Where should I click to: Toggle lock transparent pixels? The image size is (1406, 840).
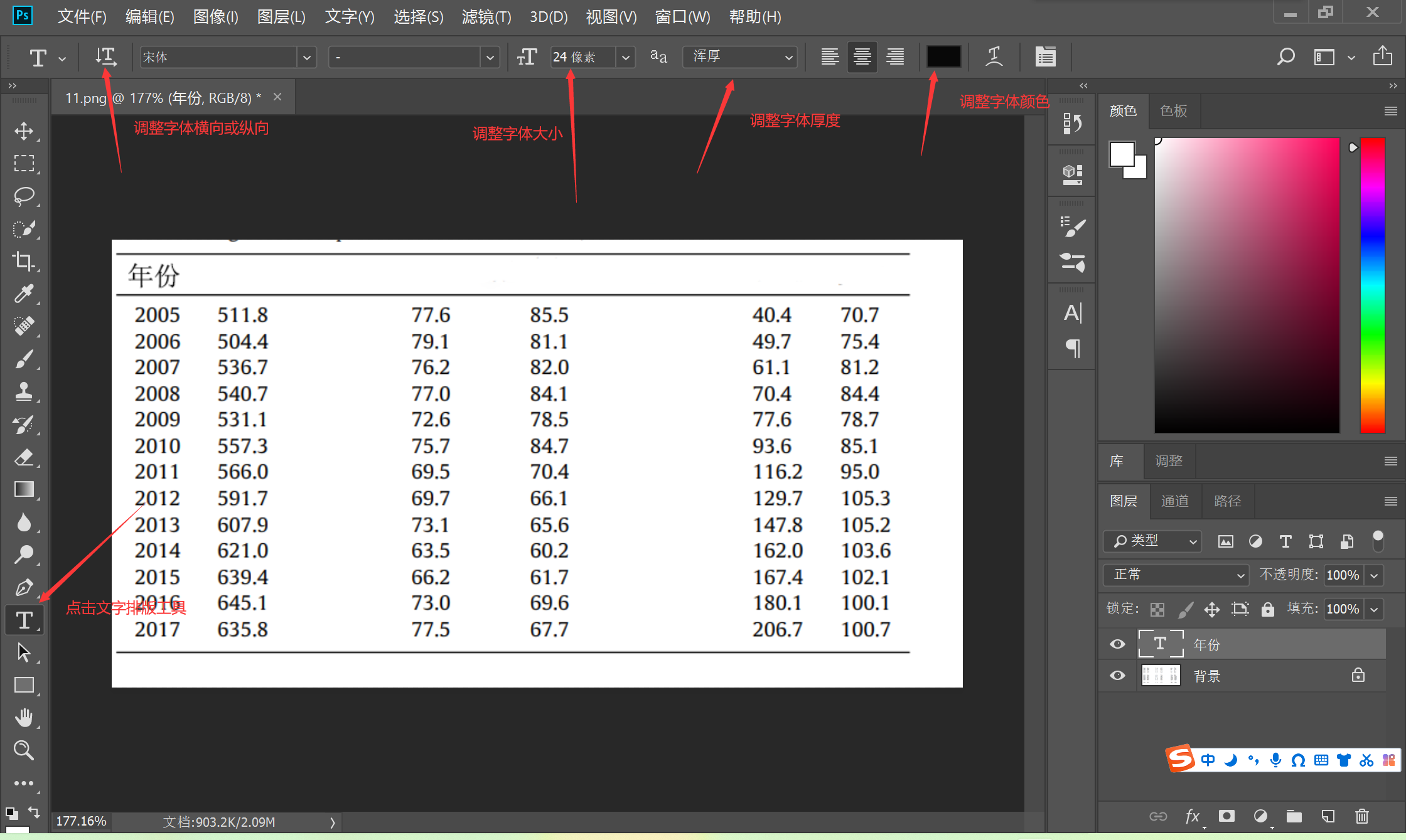tap(1157, 609)
